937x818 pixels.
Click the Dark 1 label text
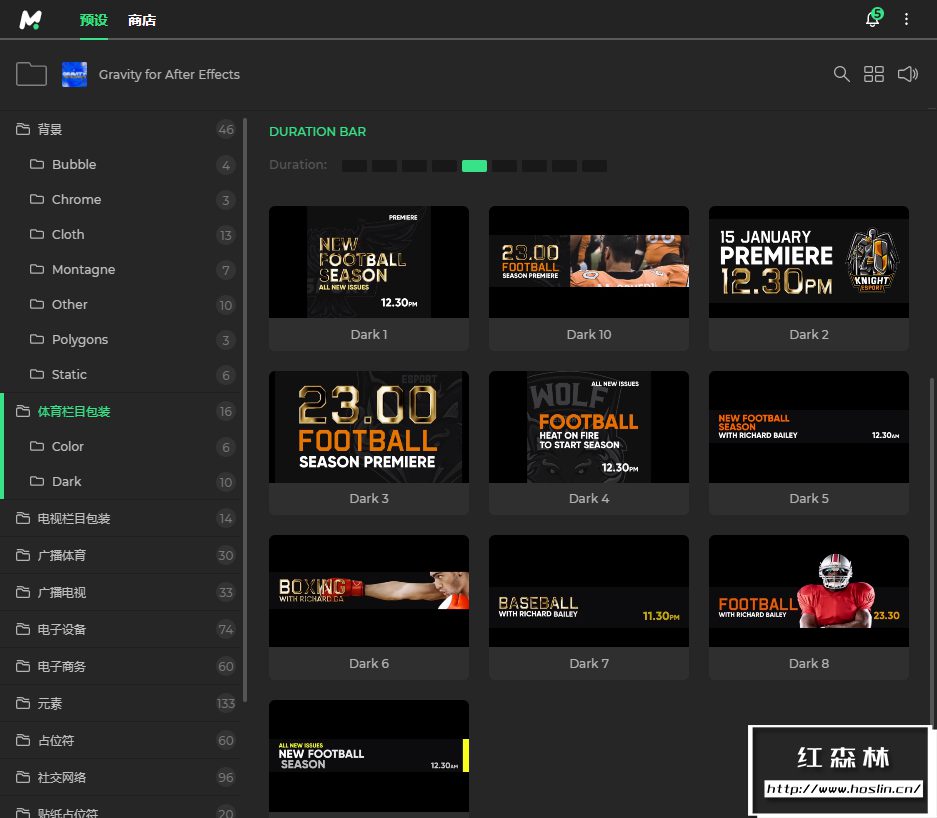[x=369, y=335]
